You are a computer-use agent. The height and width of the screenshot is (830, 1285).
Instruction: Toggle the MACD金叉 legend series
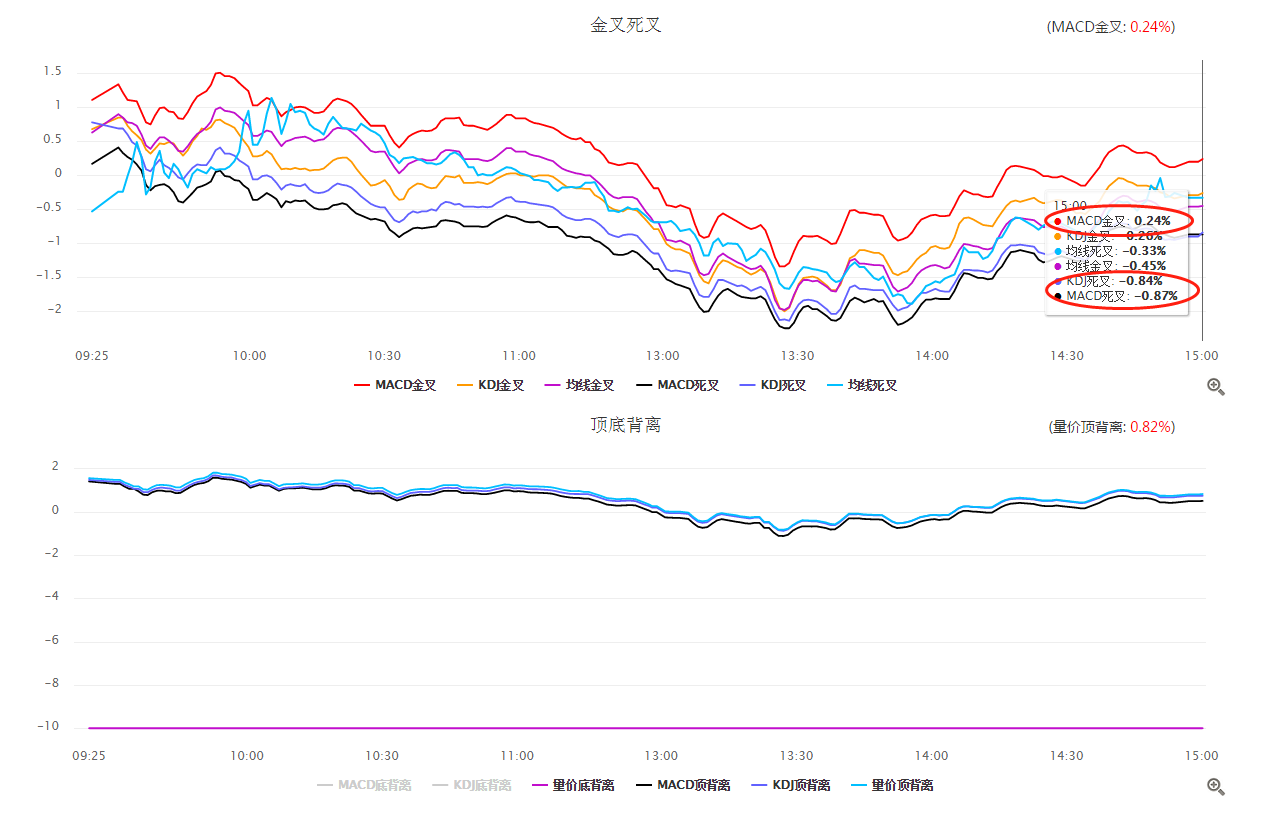(x=395, y=385)
